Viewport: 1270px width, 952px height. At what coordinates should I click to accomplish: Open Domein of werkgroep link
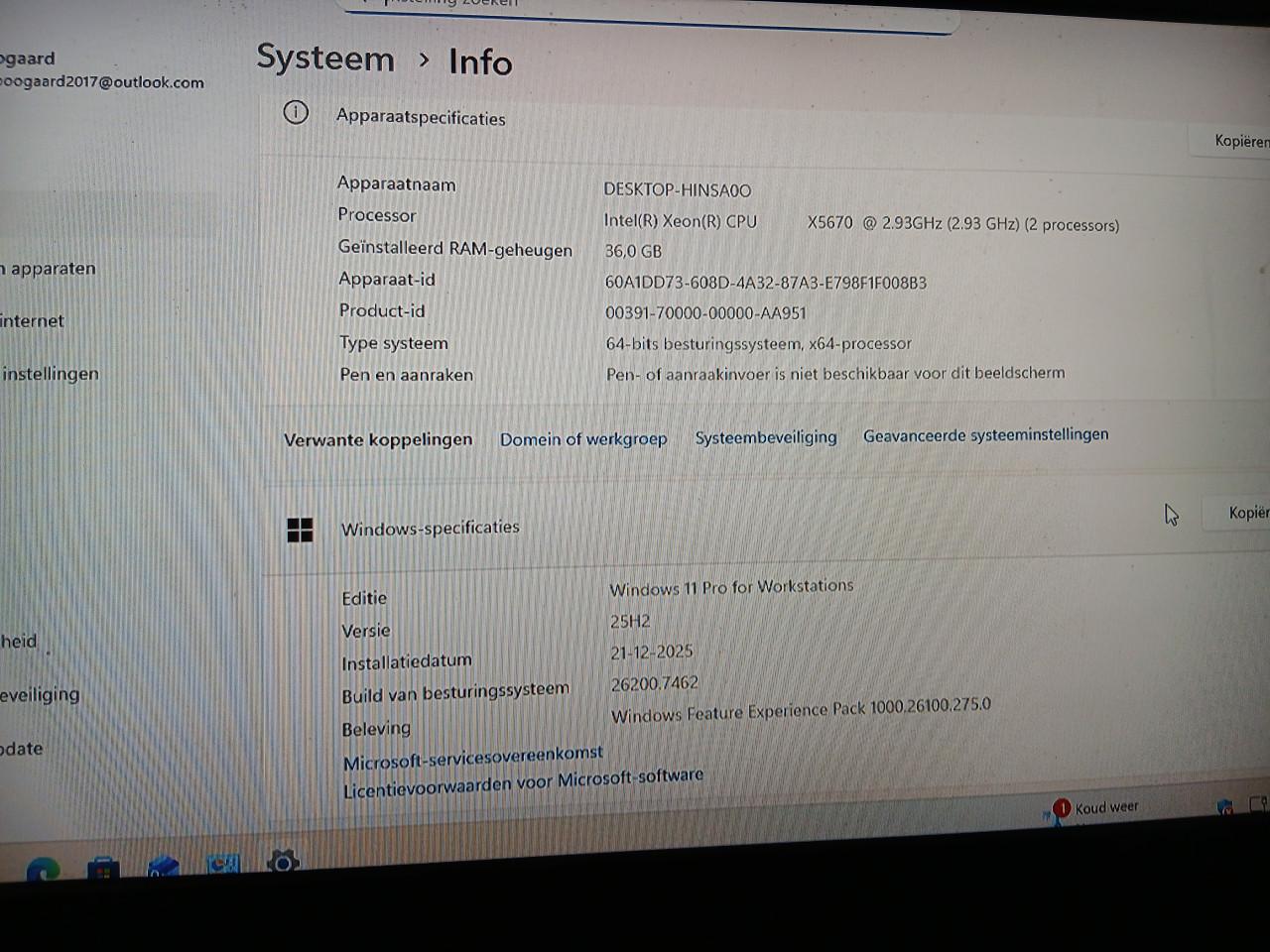[583, 438]
